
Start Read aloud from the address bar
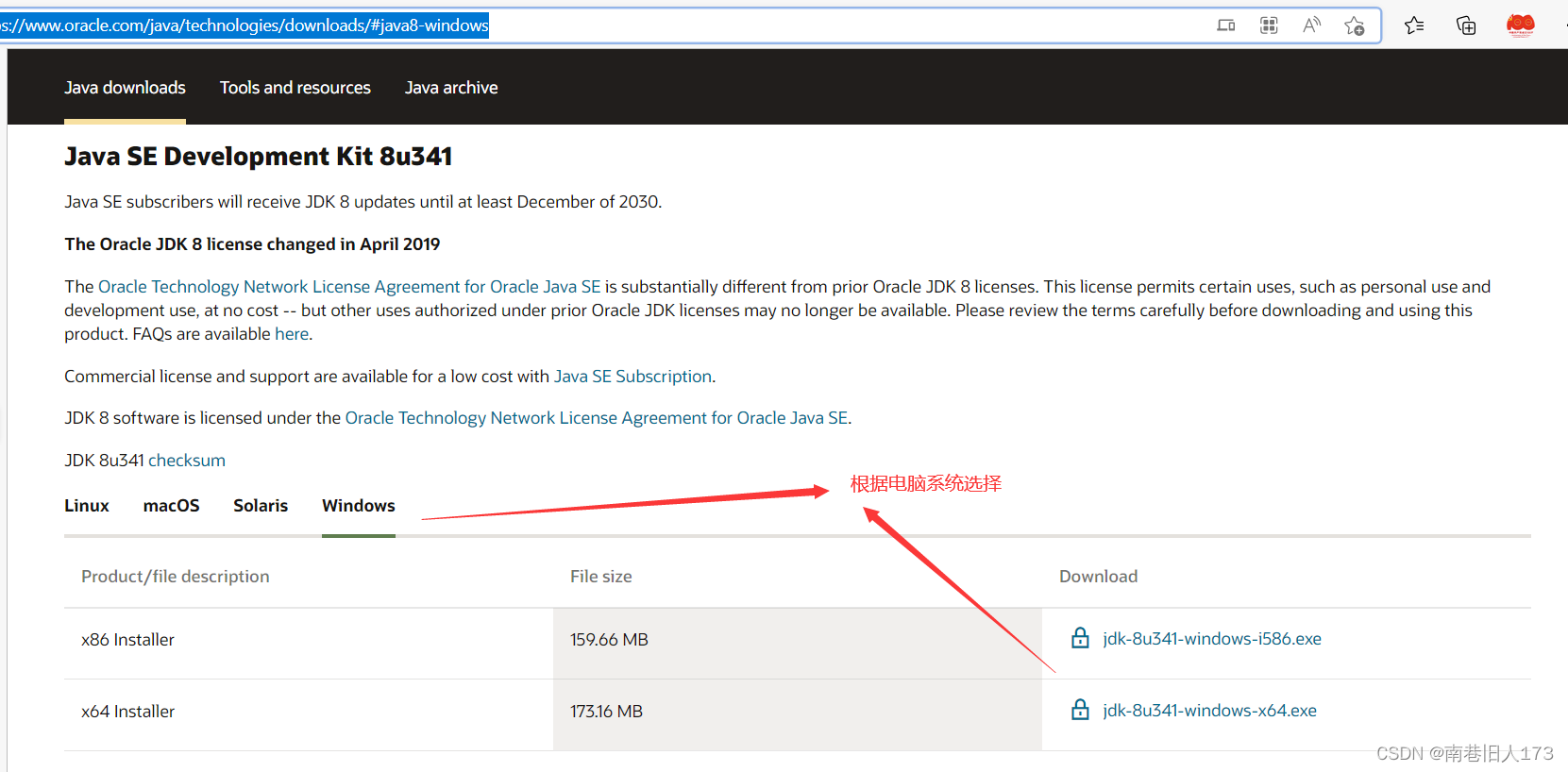pos(1311,25)
